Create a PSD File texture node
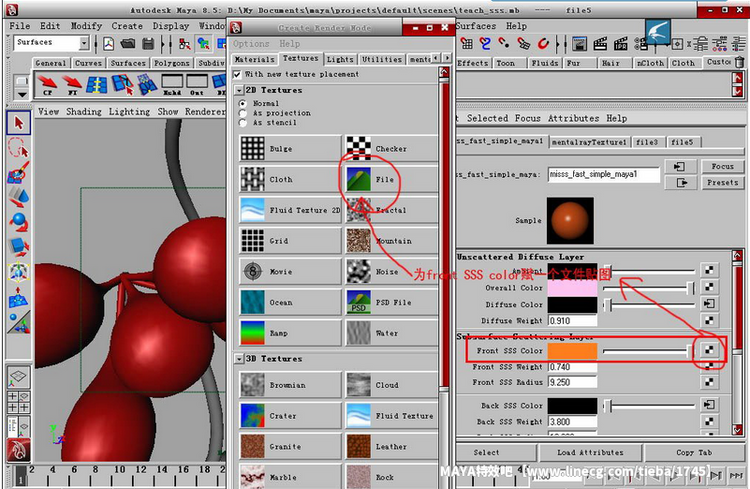Image resolution: width=750 pixels, height=489 pixels. (391, 302)
